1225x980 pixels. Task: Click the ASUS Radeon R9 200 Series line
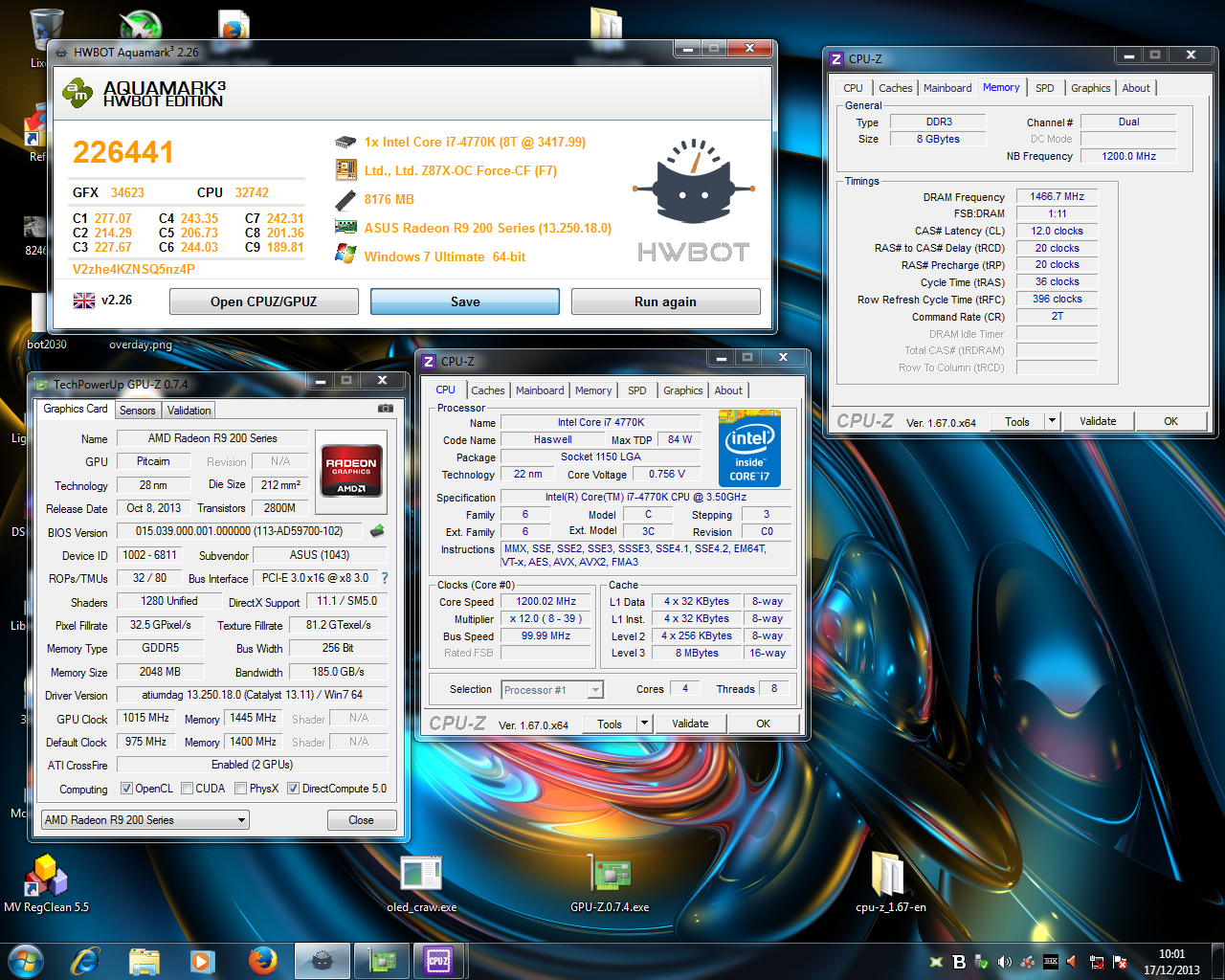[488, 228]
